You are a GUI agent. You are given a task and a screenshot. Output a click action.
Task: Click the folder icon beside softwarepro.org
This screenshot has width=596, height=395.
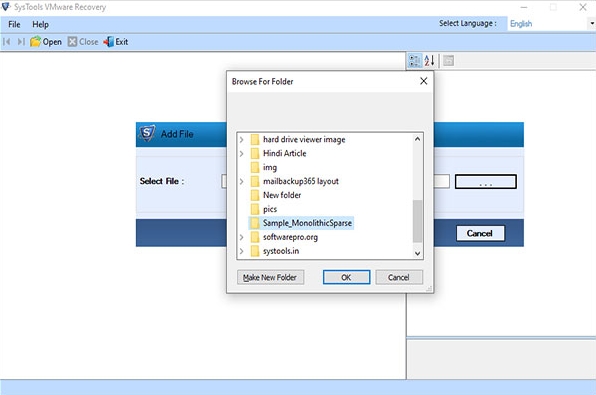255,237
